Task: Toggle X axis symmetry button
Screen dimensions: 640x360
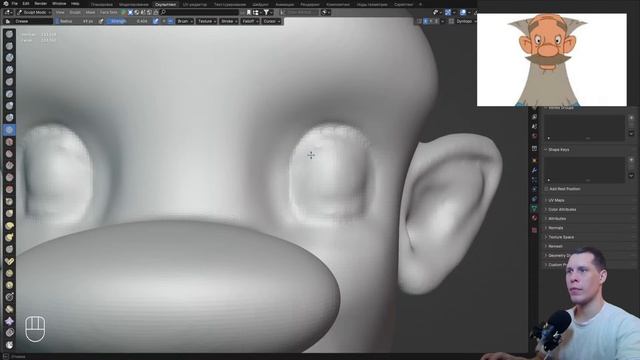Action: click(x=426, y=21)
